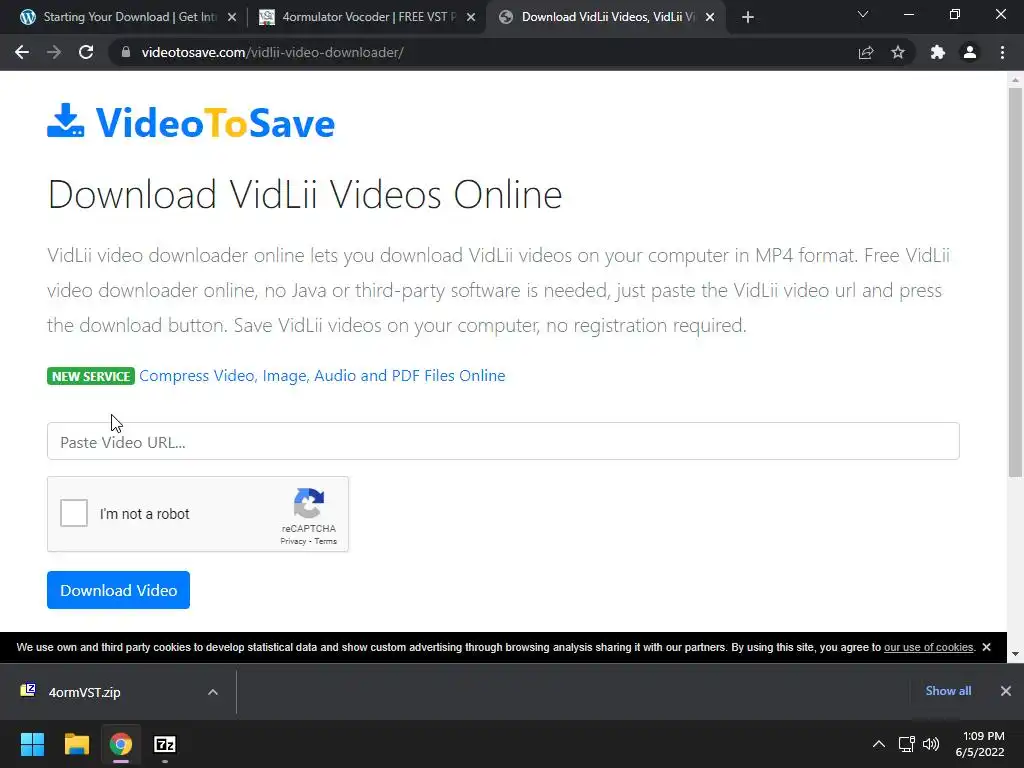1024x768 pixels.
Task: Click the network tray icon
Action: point(906,744)
